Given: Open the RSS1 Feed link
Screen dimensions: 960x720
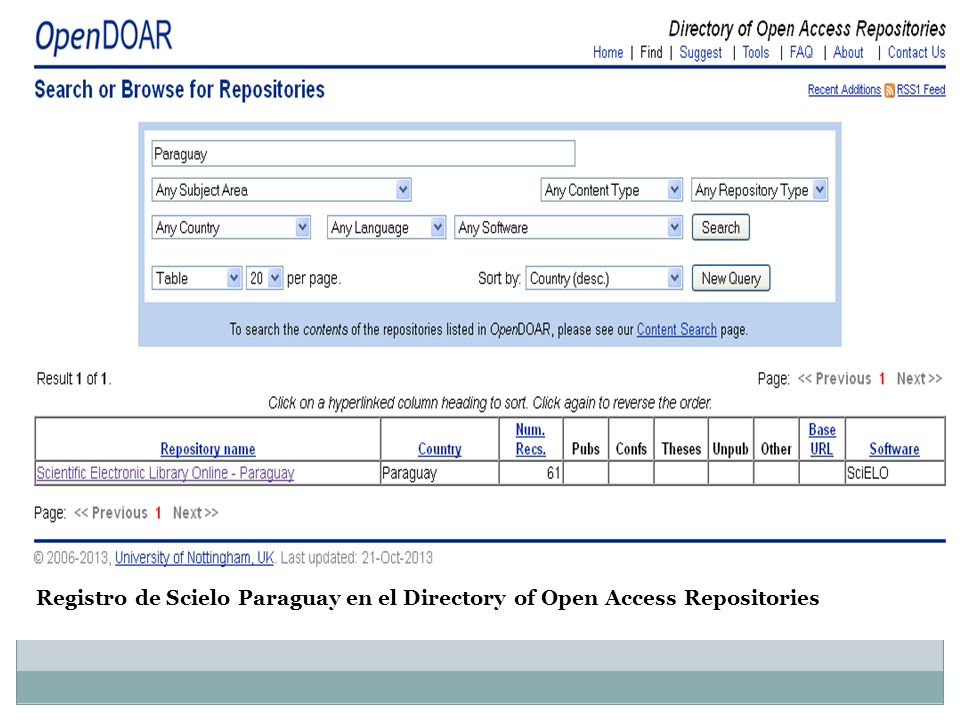Looking at the screenshot, I should click(921, 90).
